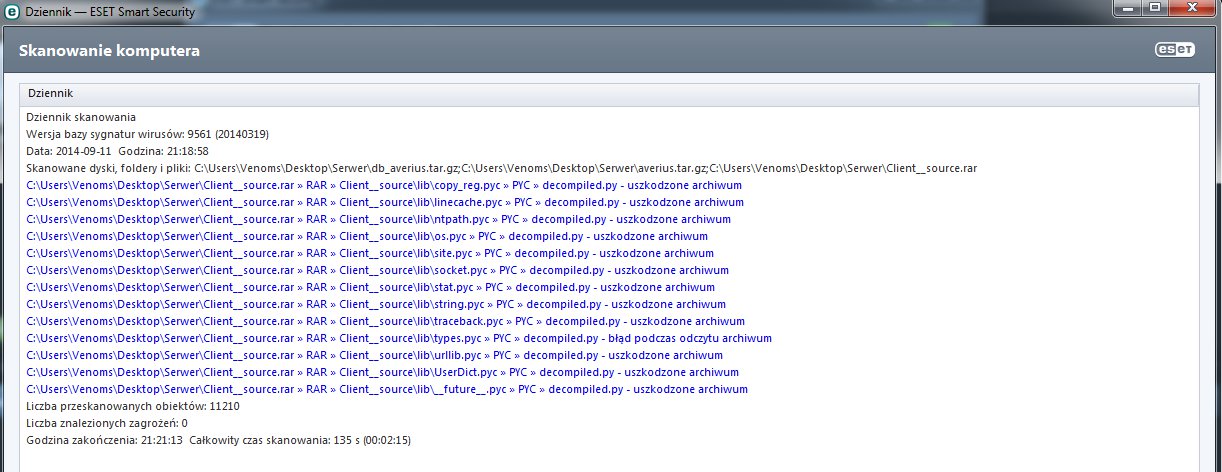Click 'Liczba przeskanowanych obiektów: 11210' line
Viewport: 1222px width, 472px height.
point(133,406)
